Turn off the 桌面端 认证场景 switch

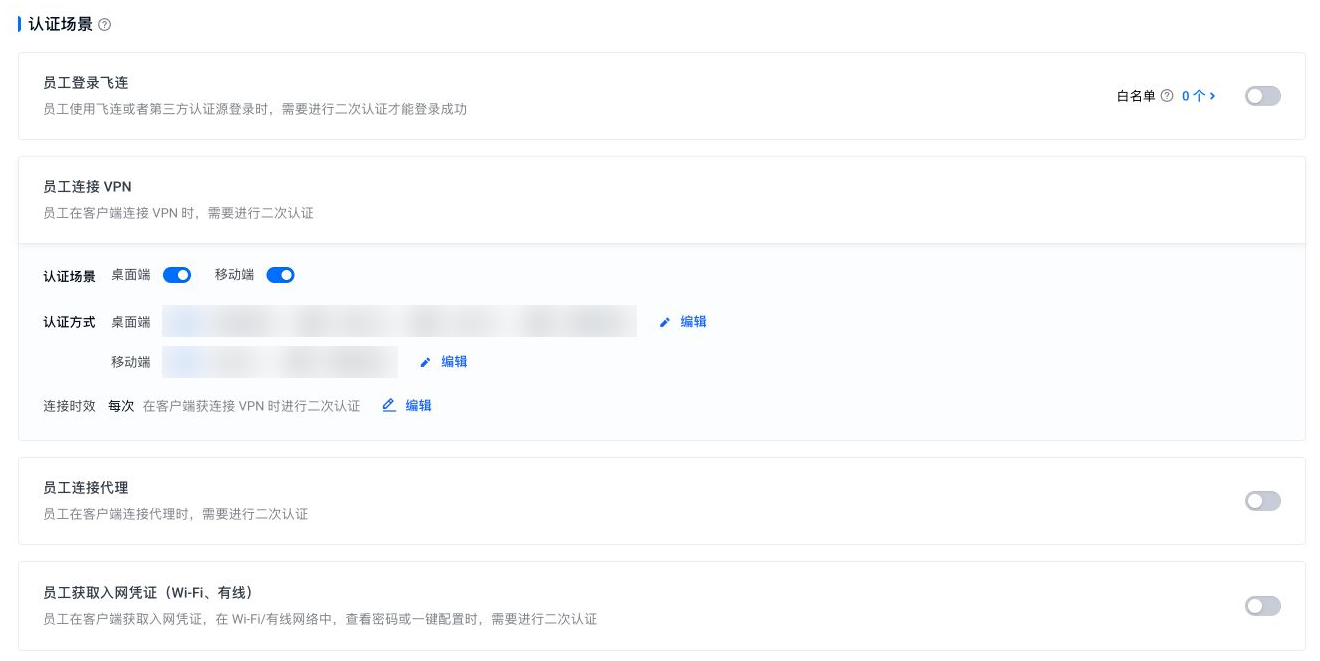click(x=177, y=275)
